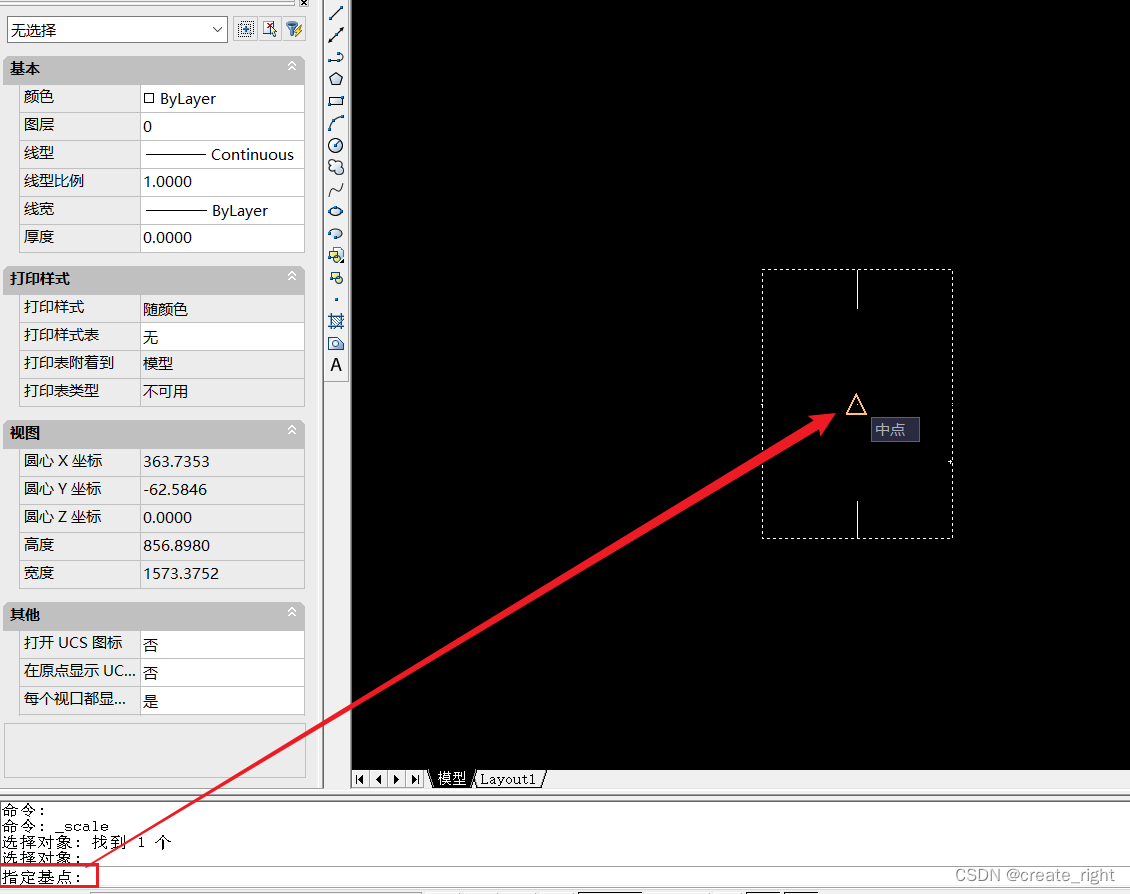Click the 圆心 Y 坐标 value
1130x894 pixels.
click(x=222, y=491)
